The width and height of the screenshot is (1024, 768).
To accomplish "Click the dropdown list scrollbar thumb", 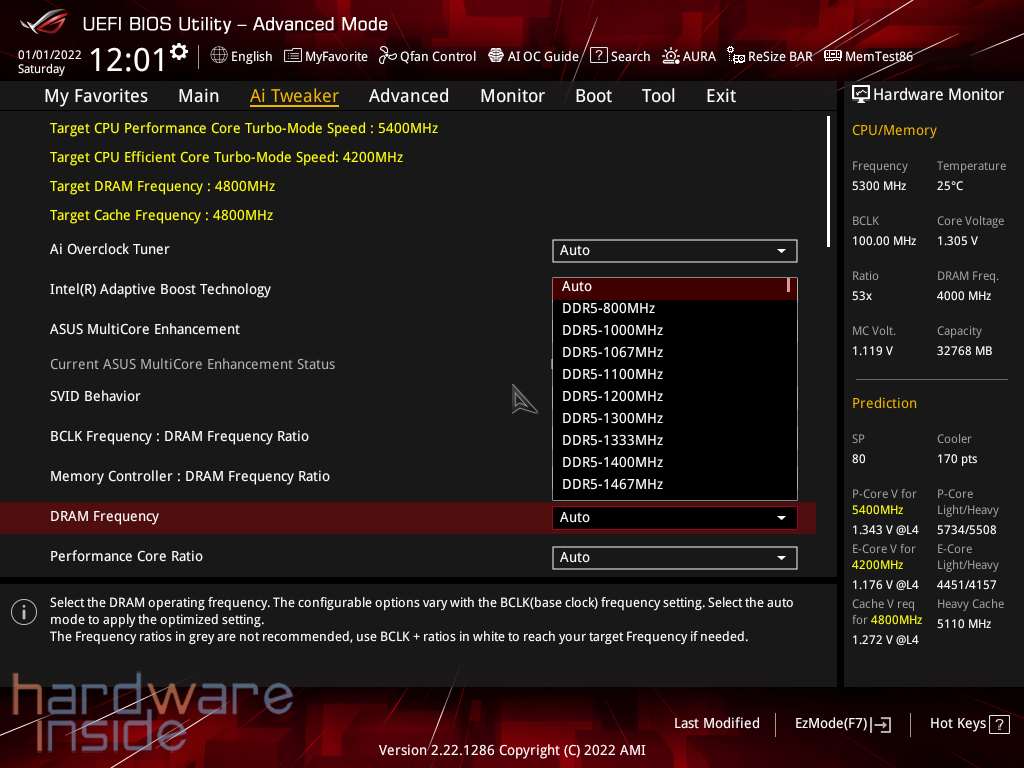I will point(789,285).
